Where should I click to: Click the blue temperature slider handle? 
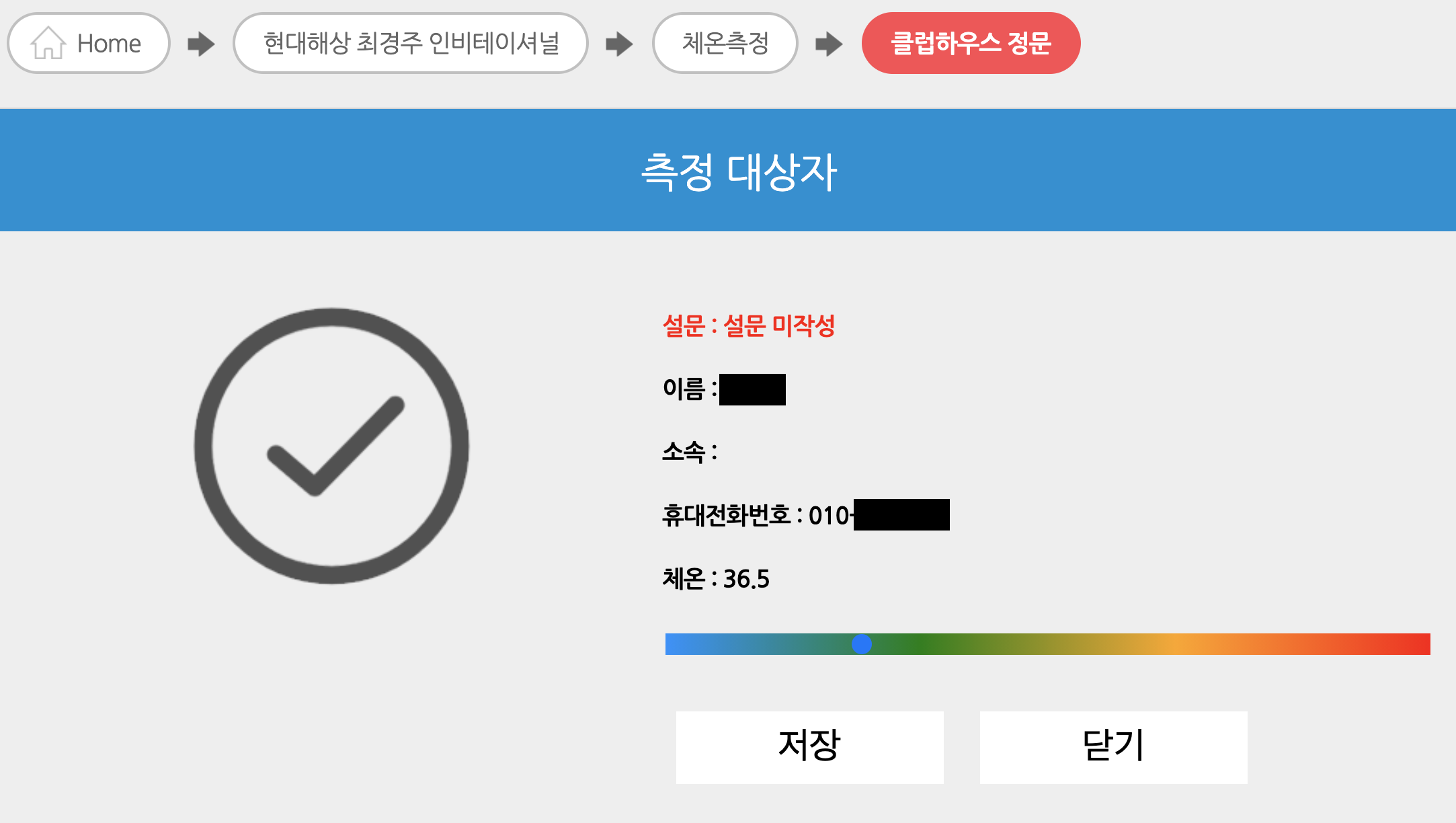point(862,644)
